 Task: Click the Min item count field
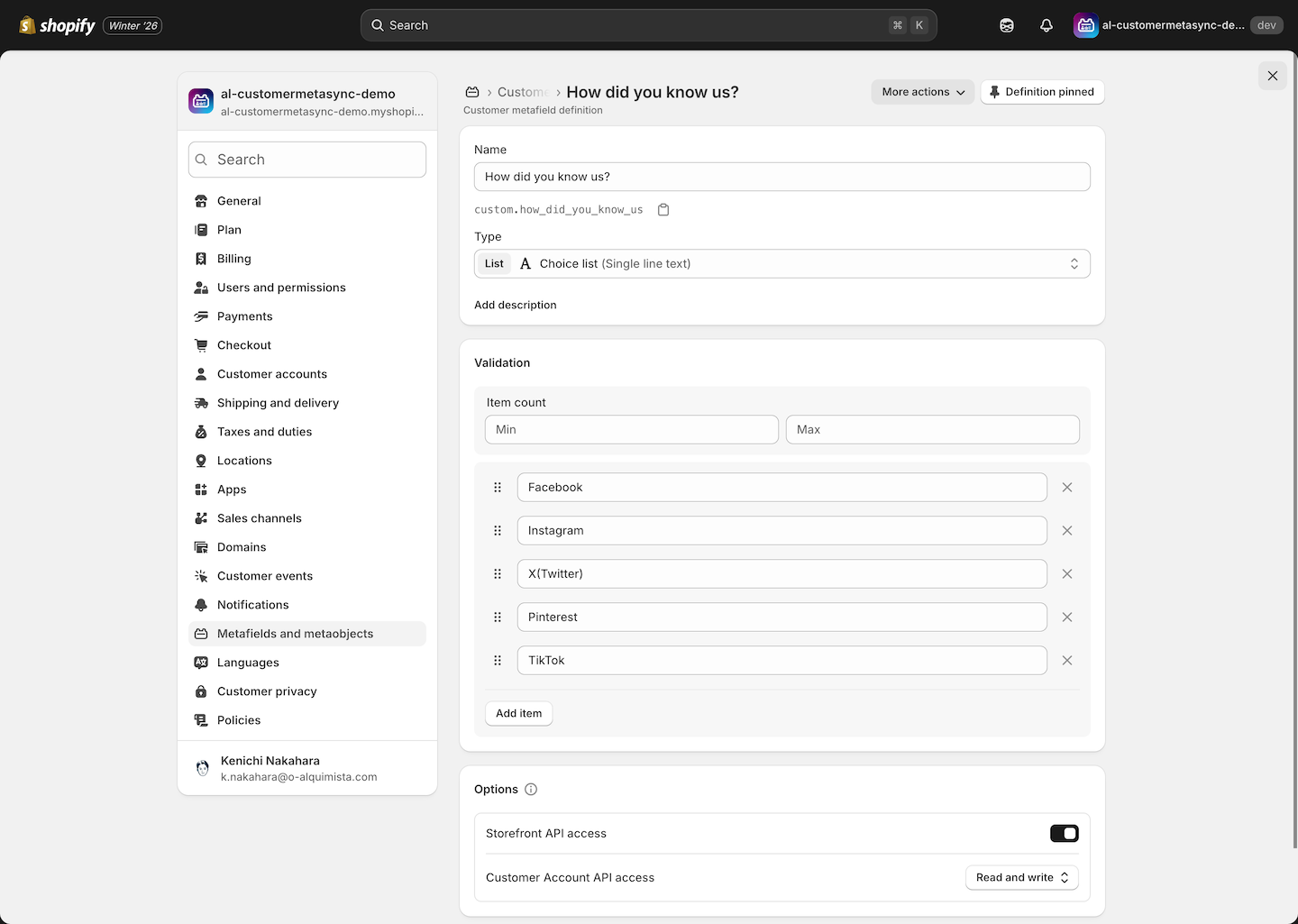pos(630,429)
